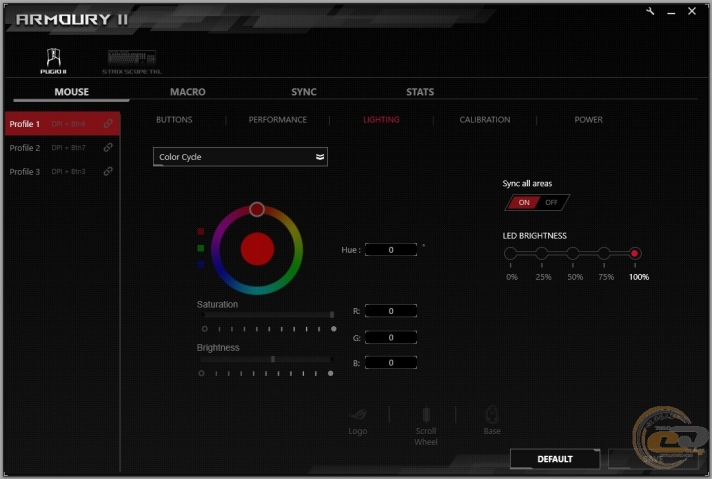The height and width of the screenshot is (479, 712).
Task: Close the Armoury II window
Action: click(x=692, y=11)
